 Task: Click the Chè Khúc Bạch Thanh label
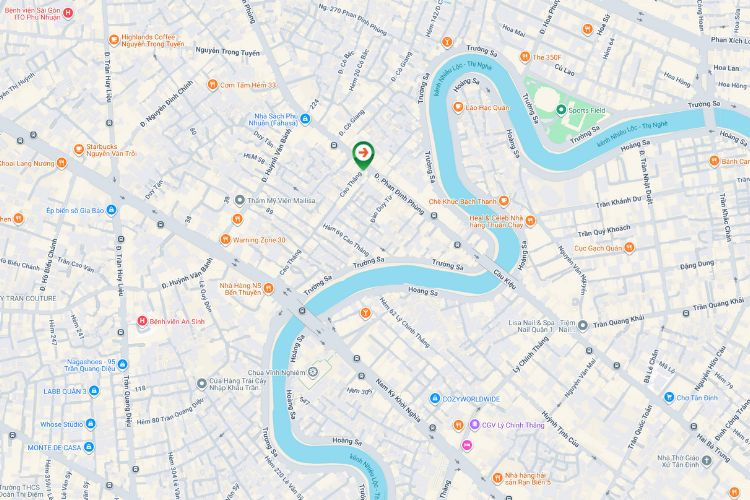(x=463, y=201)
